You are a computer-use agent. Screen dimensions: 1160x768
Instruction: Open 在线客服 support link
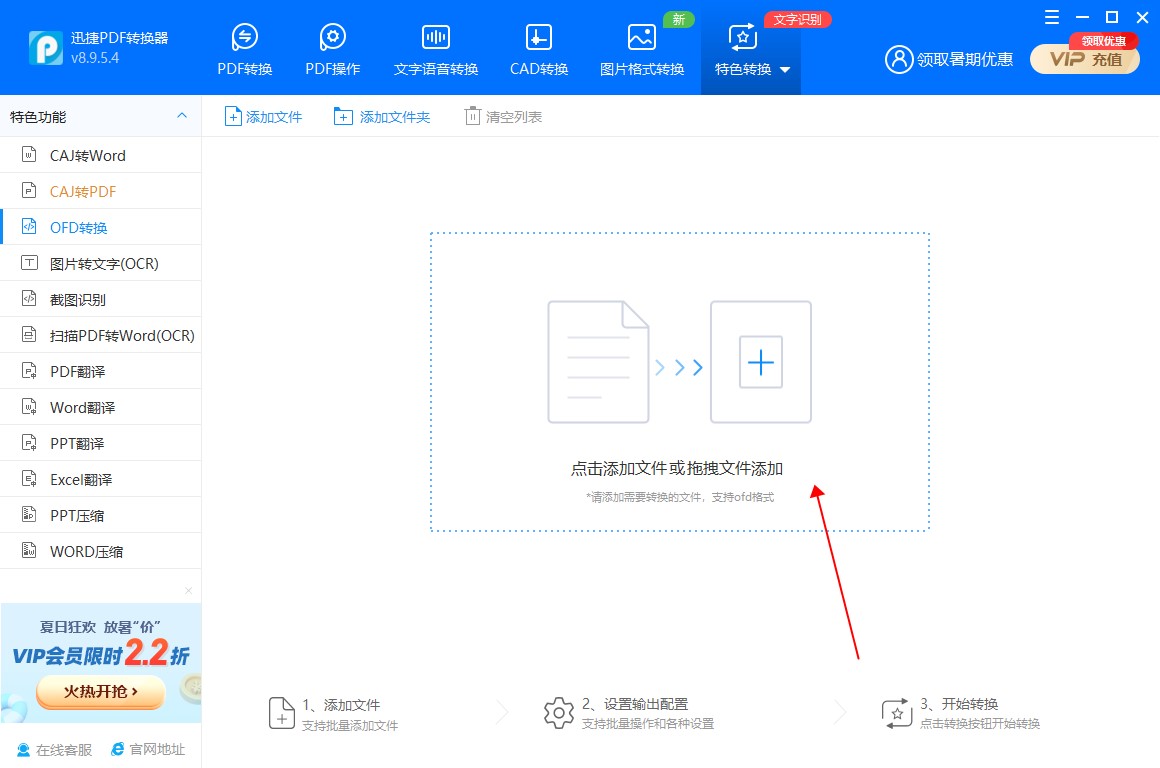(55, 749)
